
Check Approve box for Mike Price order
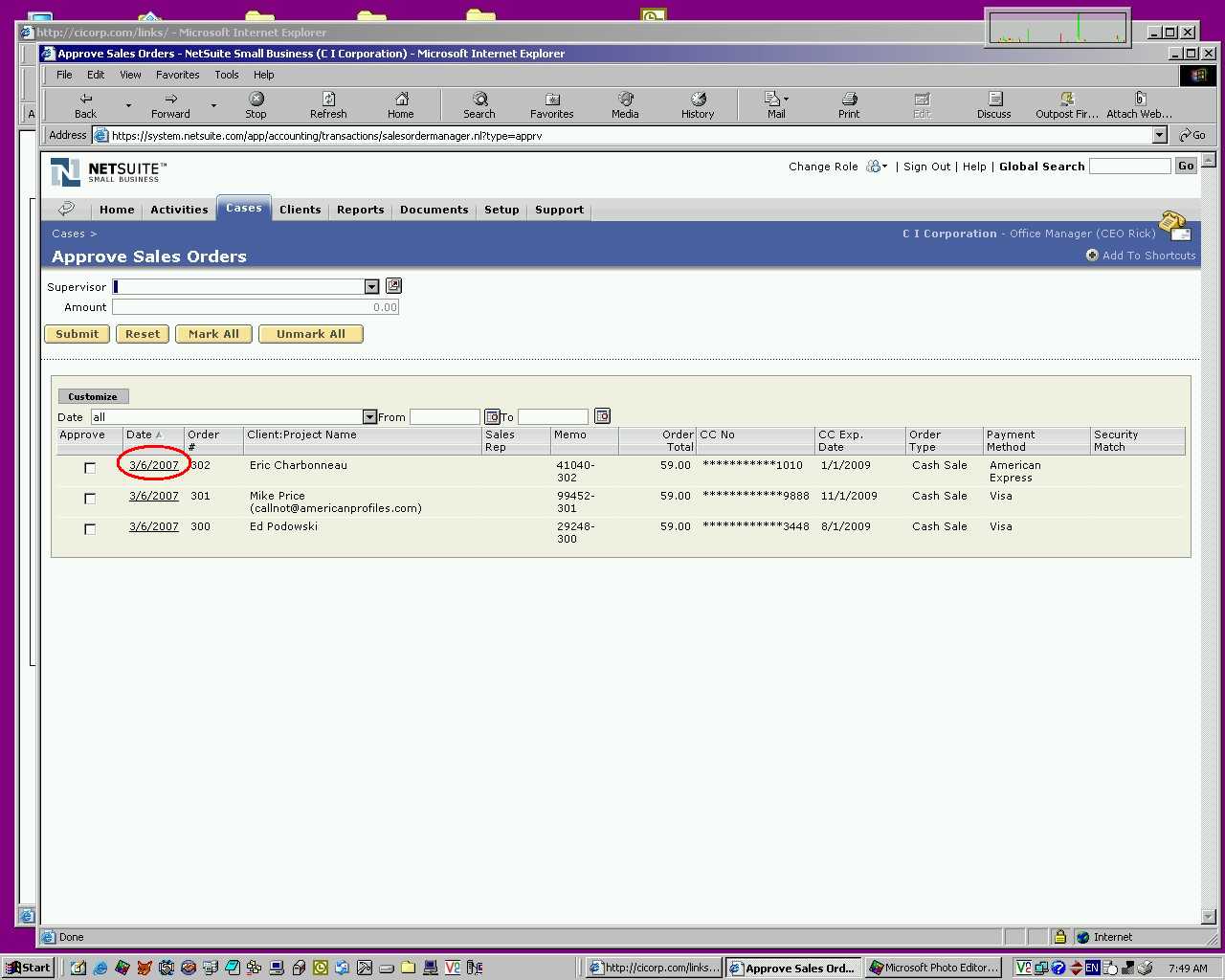90,499
